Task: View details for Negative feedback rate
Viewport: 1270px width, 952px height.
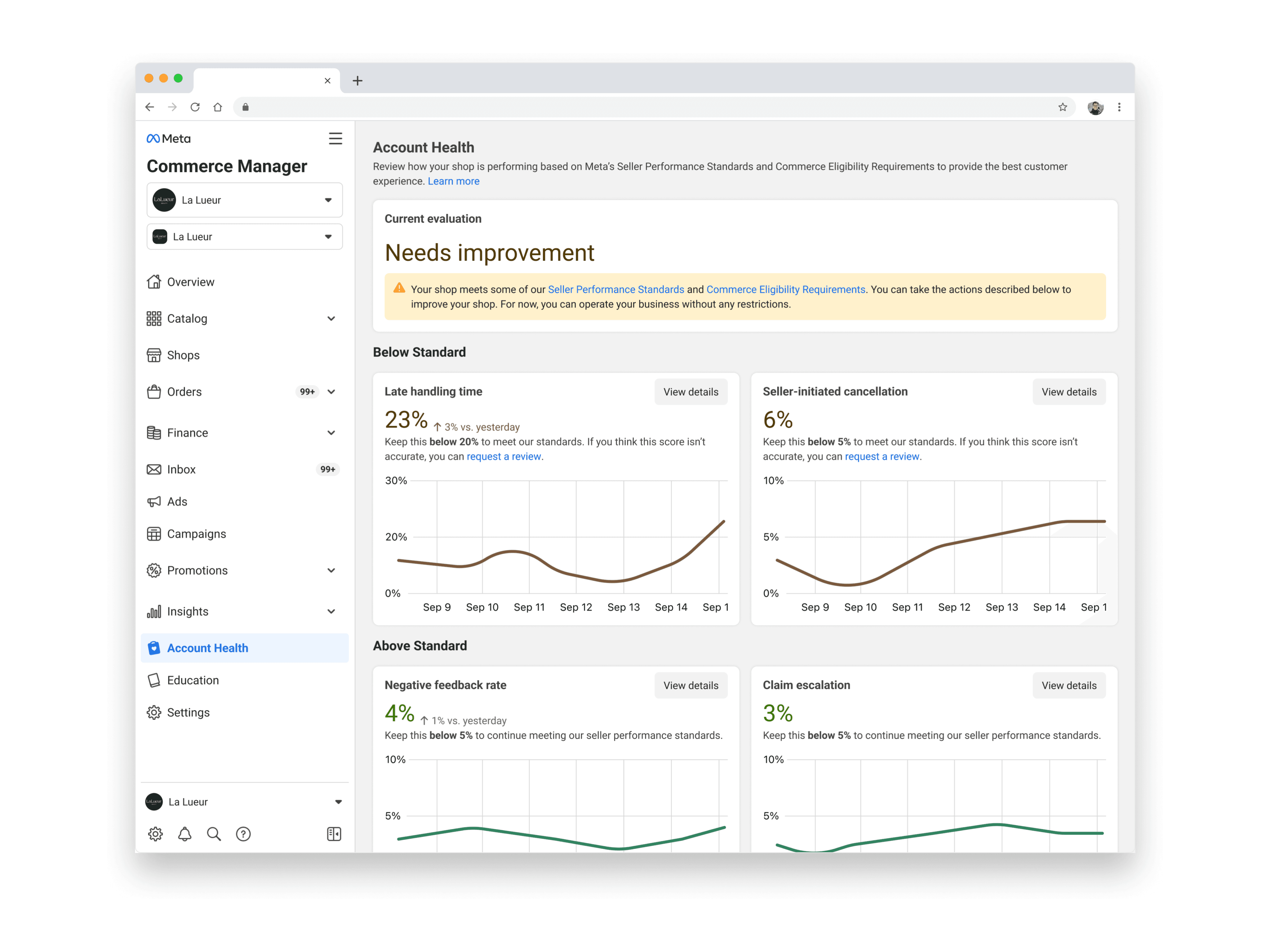Action: click(x=691, y=685)
